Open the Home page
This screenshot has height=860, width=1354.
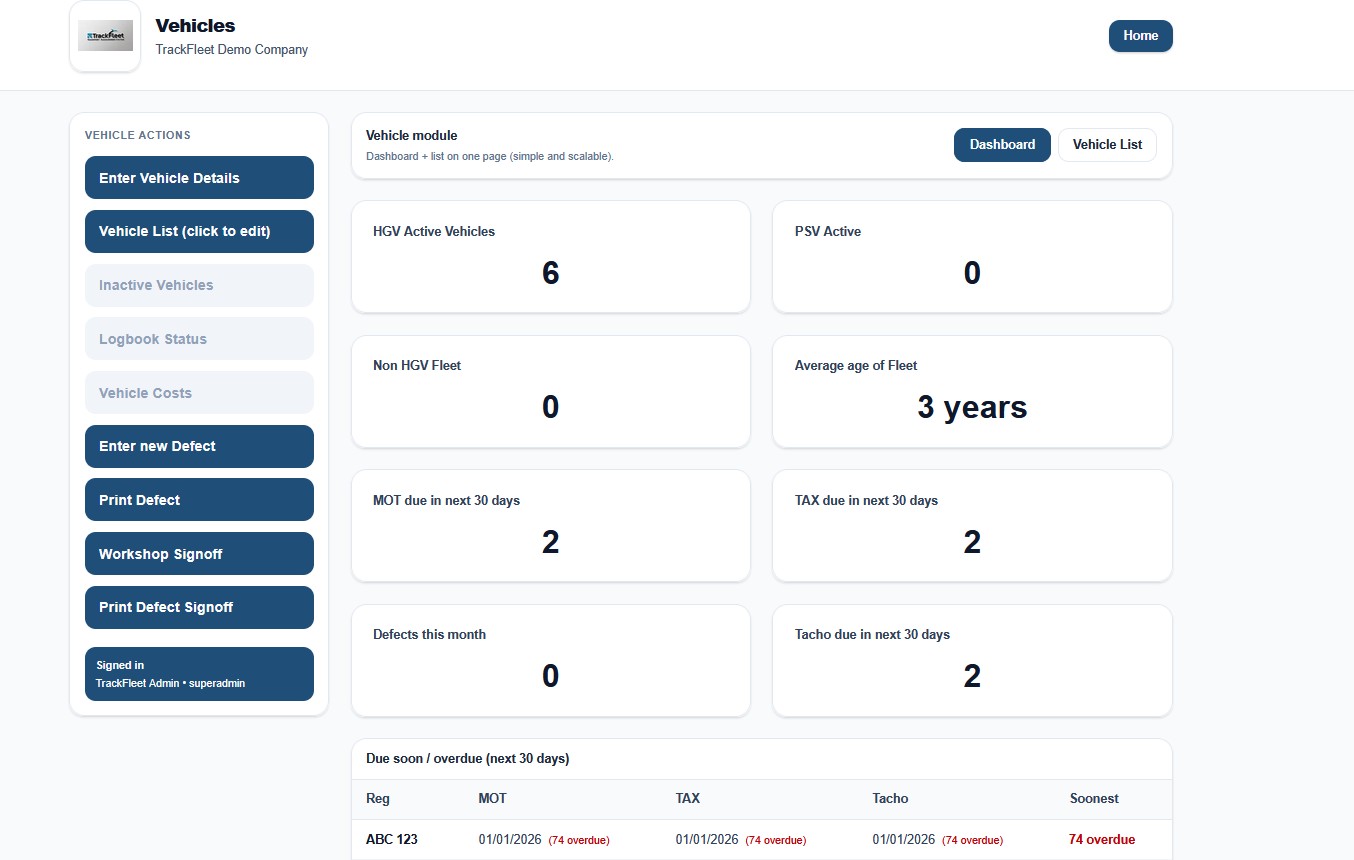coord(1140,35)
